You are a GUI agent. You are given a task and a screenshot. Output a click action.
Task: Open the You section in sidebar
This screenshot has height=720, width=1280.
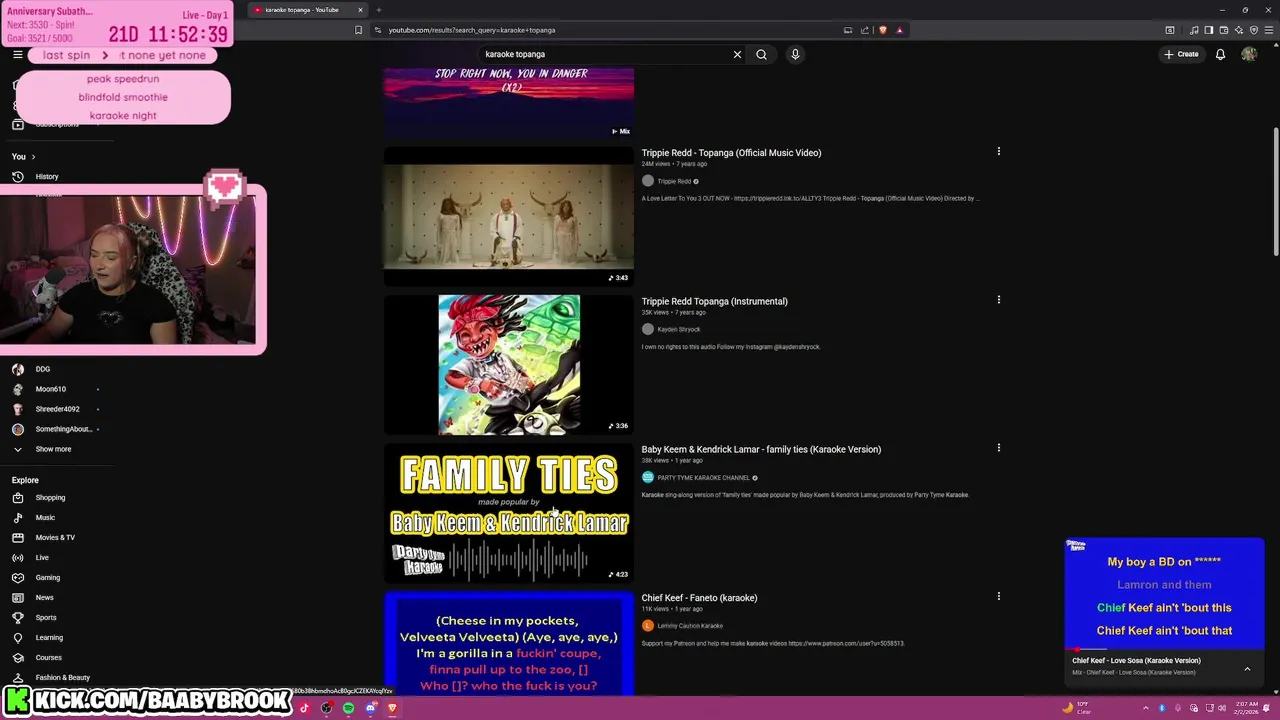click(x=23, y=157)
